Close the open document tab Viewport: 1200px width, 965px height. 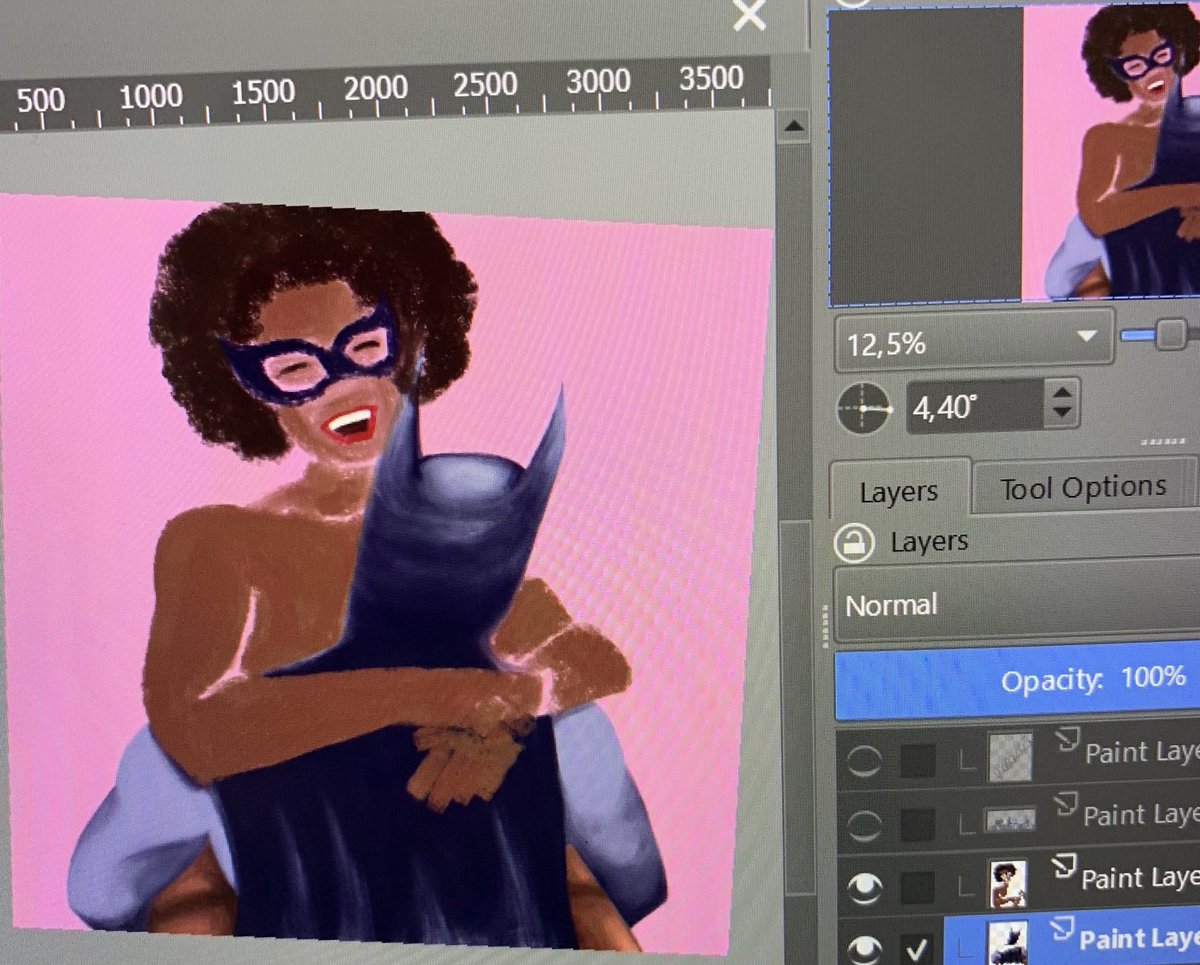point(749,15)
